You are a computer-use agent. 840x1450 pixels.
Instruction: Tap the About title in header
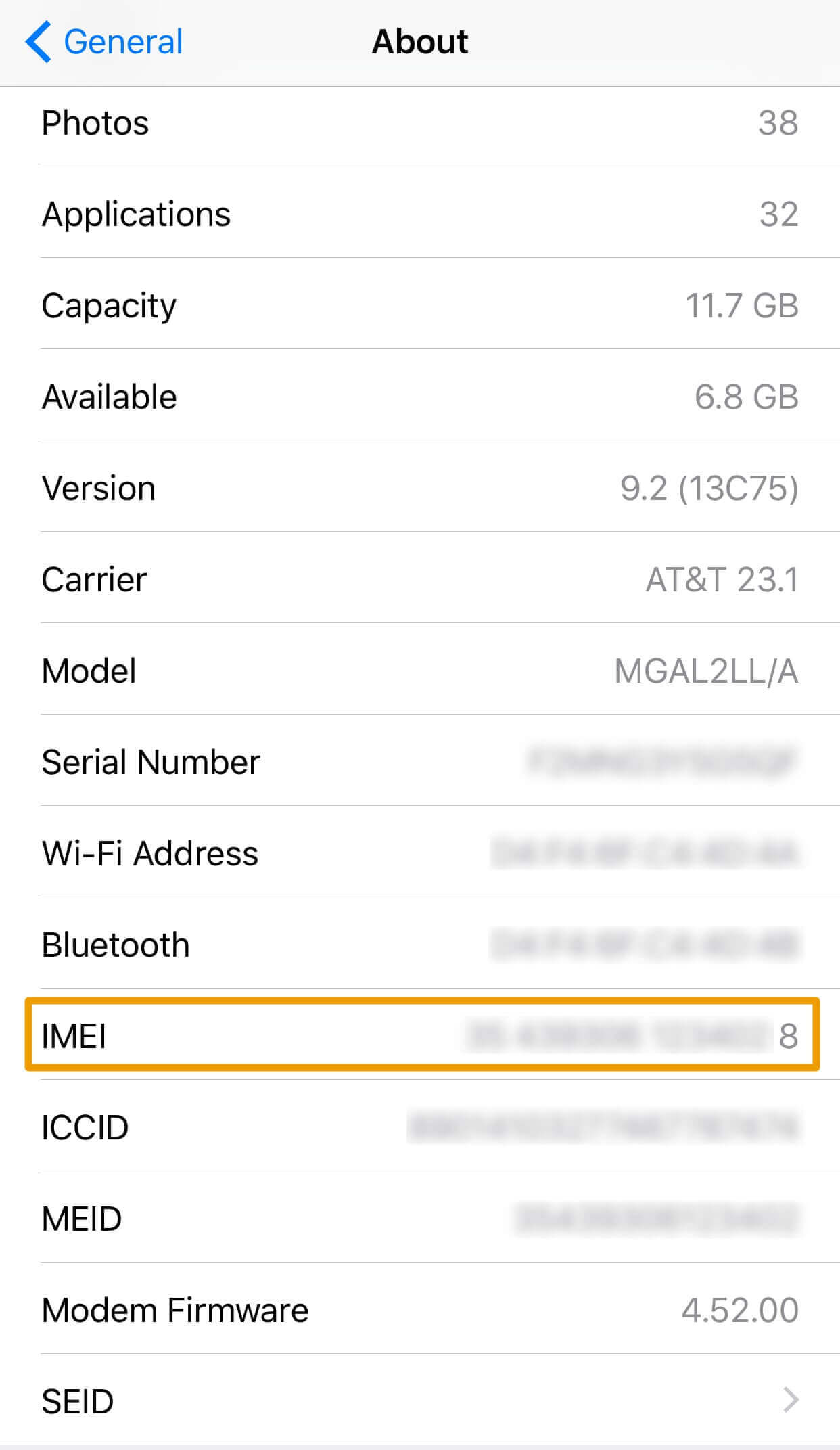420,41
